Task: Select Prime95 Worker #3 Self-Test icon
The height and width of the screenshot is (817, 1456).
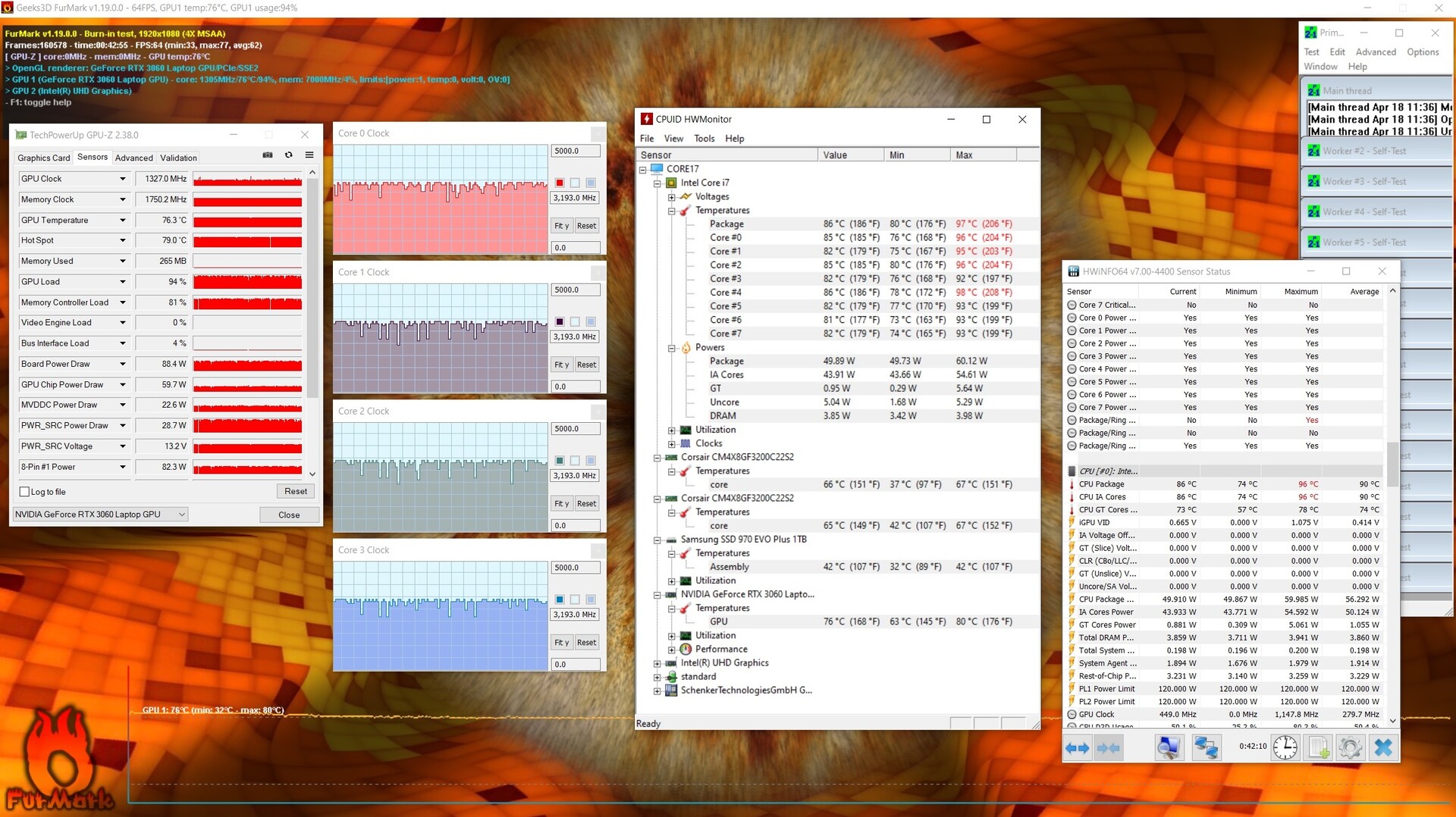Action: point(1313,181)
